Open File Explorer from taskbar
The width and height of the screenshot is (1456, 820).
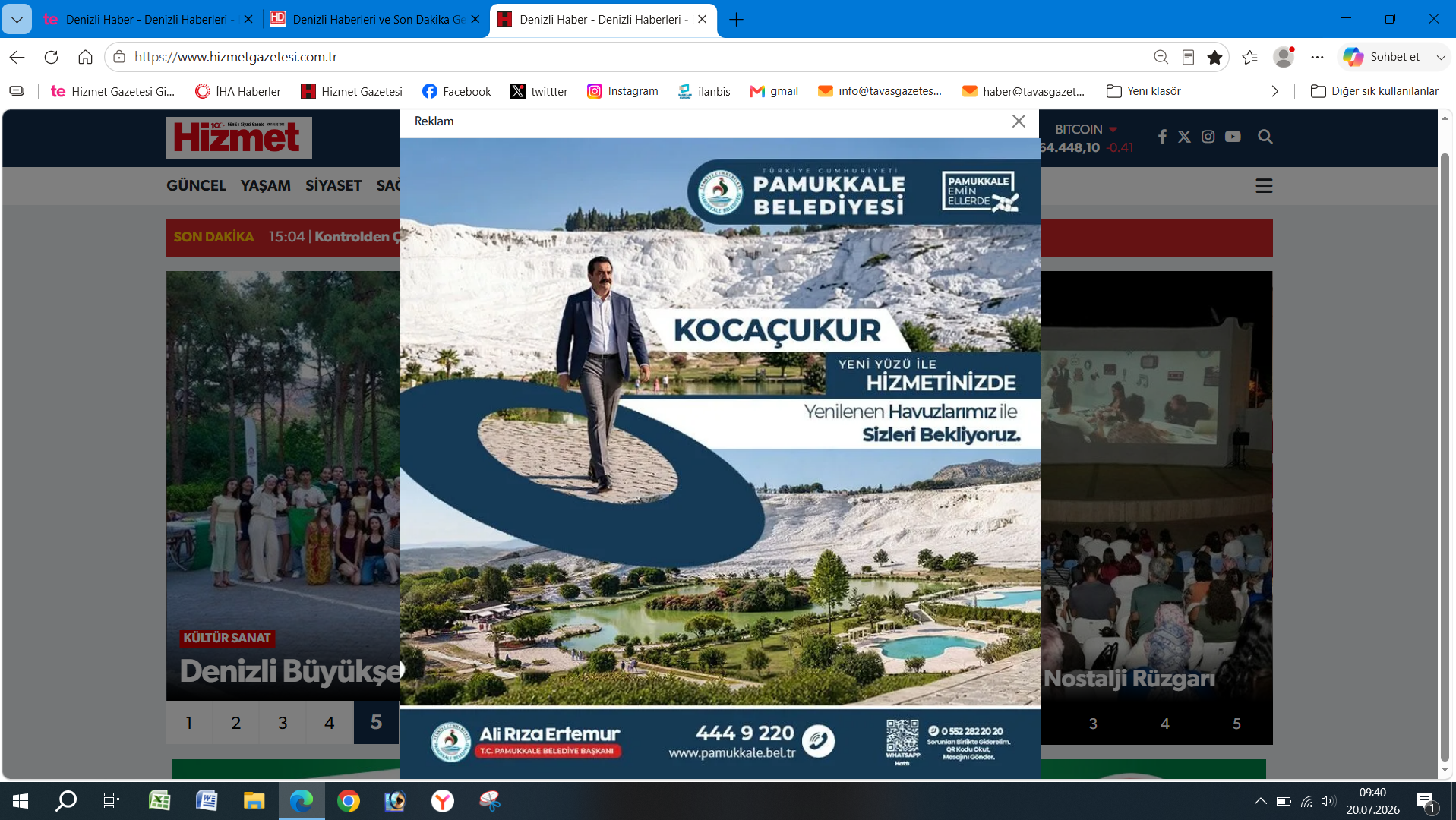(x=254, y=801)
